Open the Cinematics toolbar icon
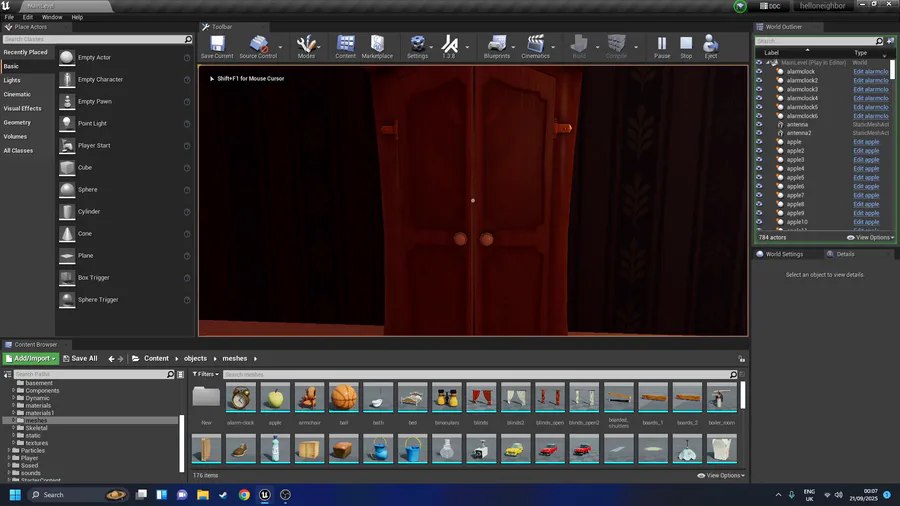 [x=536, y=46]
